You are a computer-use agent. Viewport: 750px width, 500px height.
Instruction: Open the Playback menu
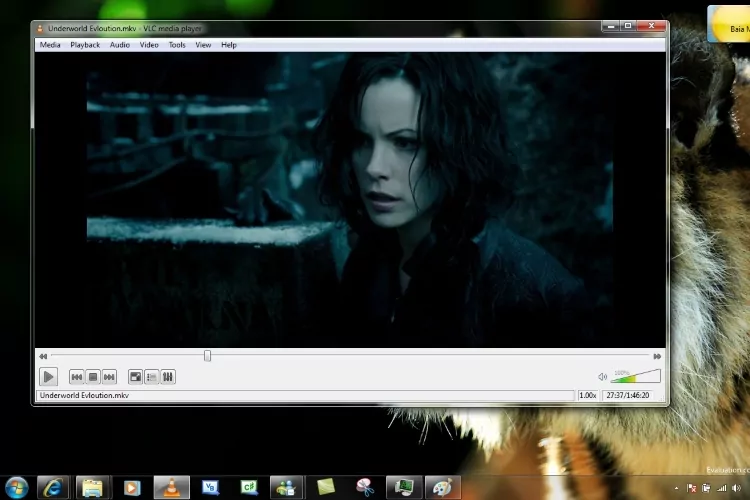pos(85,45)
